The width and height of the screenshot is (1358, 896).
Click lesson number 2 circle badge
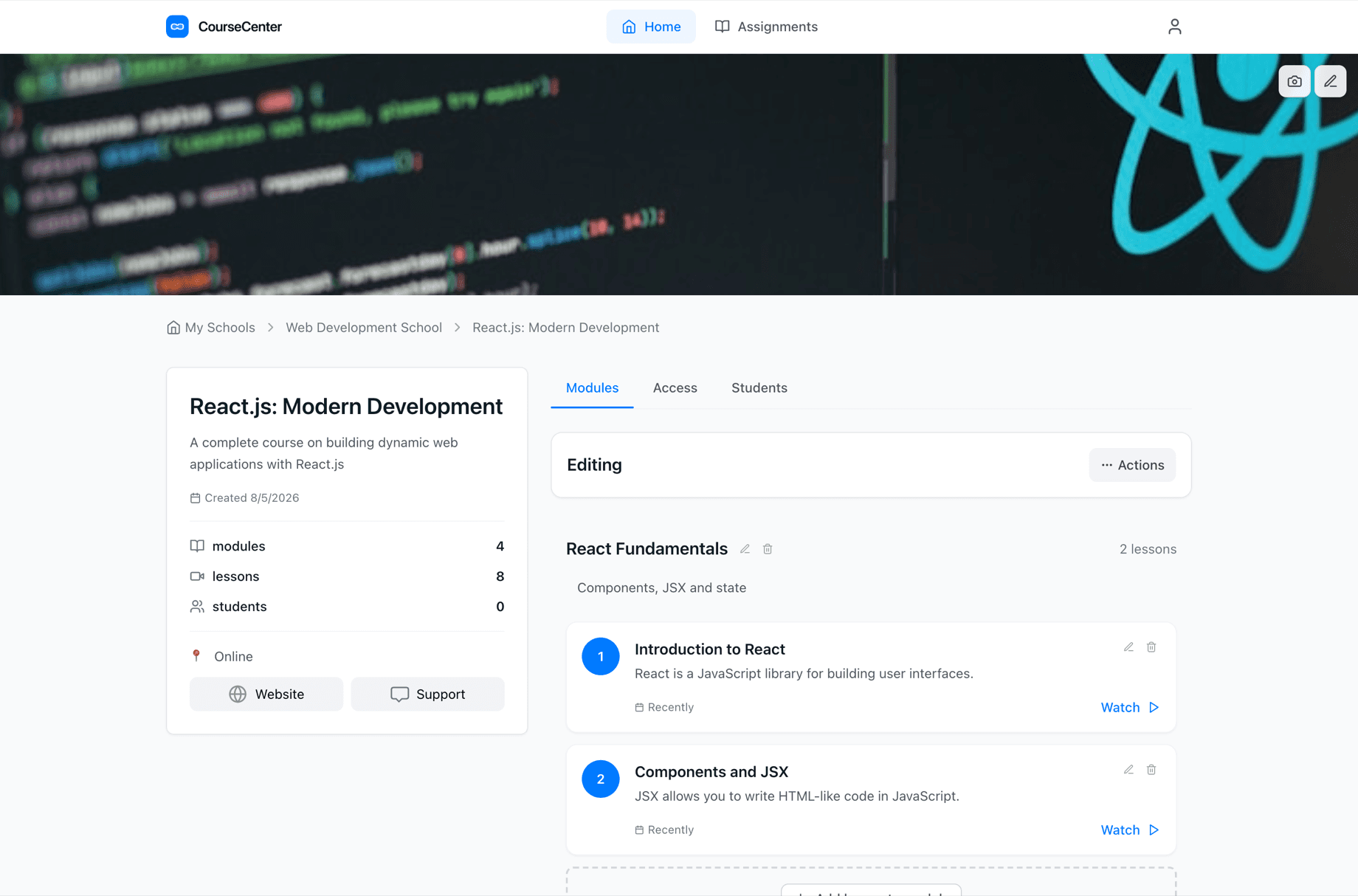[601, 779]
